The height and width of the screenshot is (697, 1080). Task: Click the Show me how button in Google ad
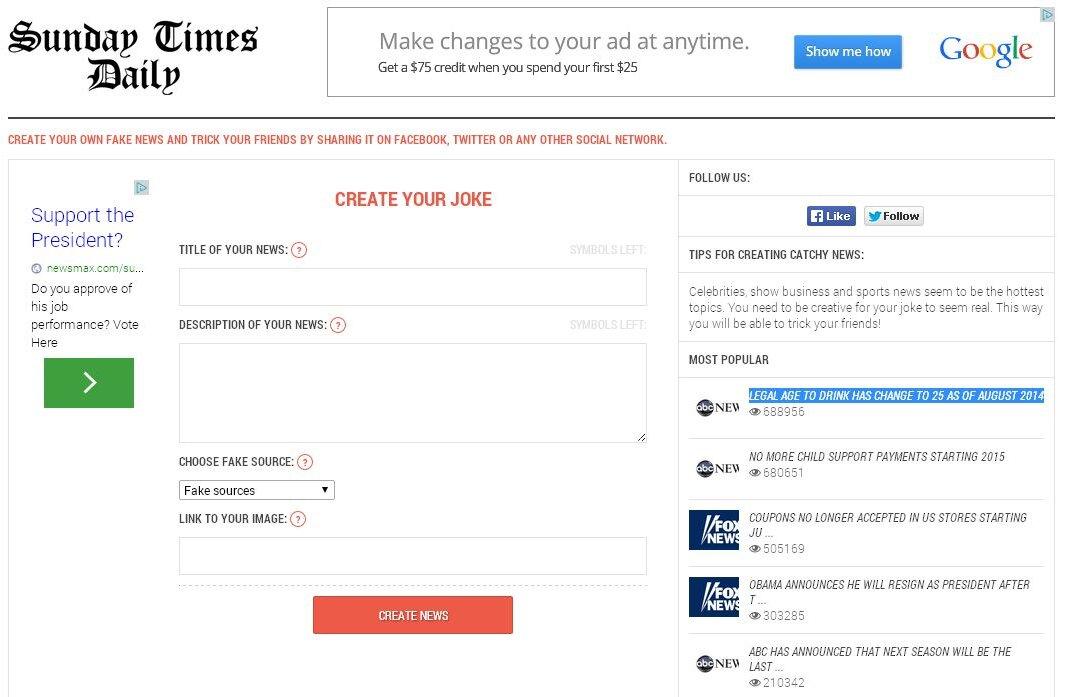click(x=848, y=52)
